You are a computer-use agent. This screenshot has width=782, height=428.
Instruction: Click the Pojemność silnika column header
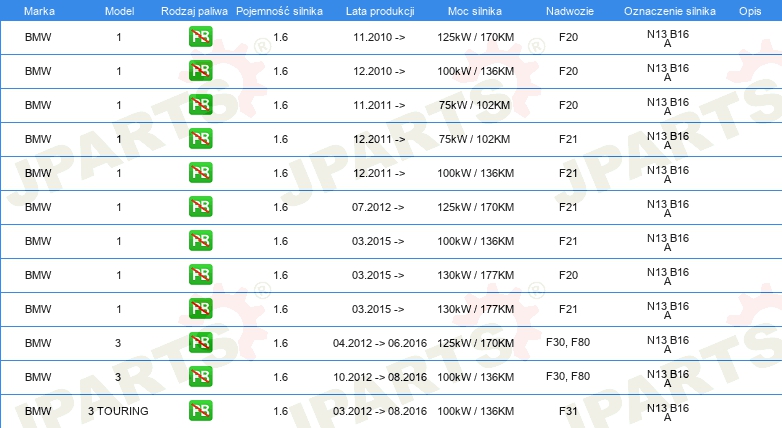(x=279, y=11)
